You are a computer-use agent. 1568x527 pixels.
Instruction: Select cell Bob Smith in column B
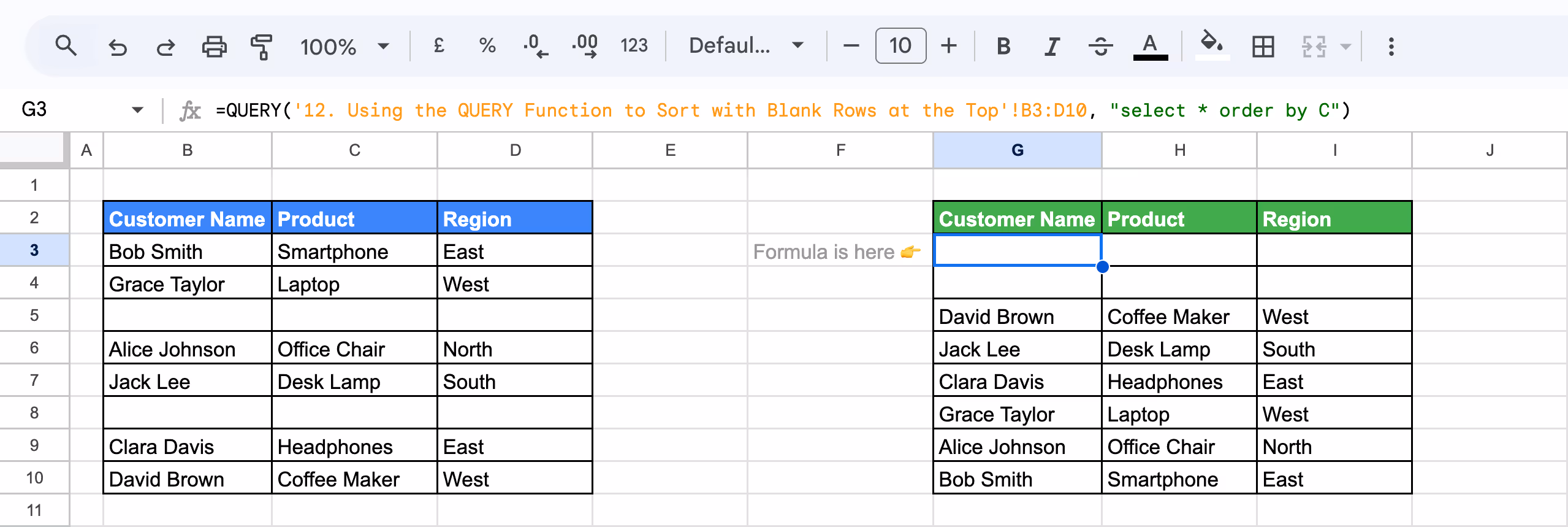click(x=188, y=250)
